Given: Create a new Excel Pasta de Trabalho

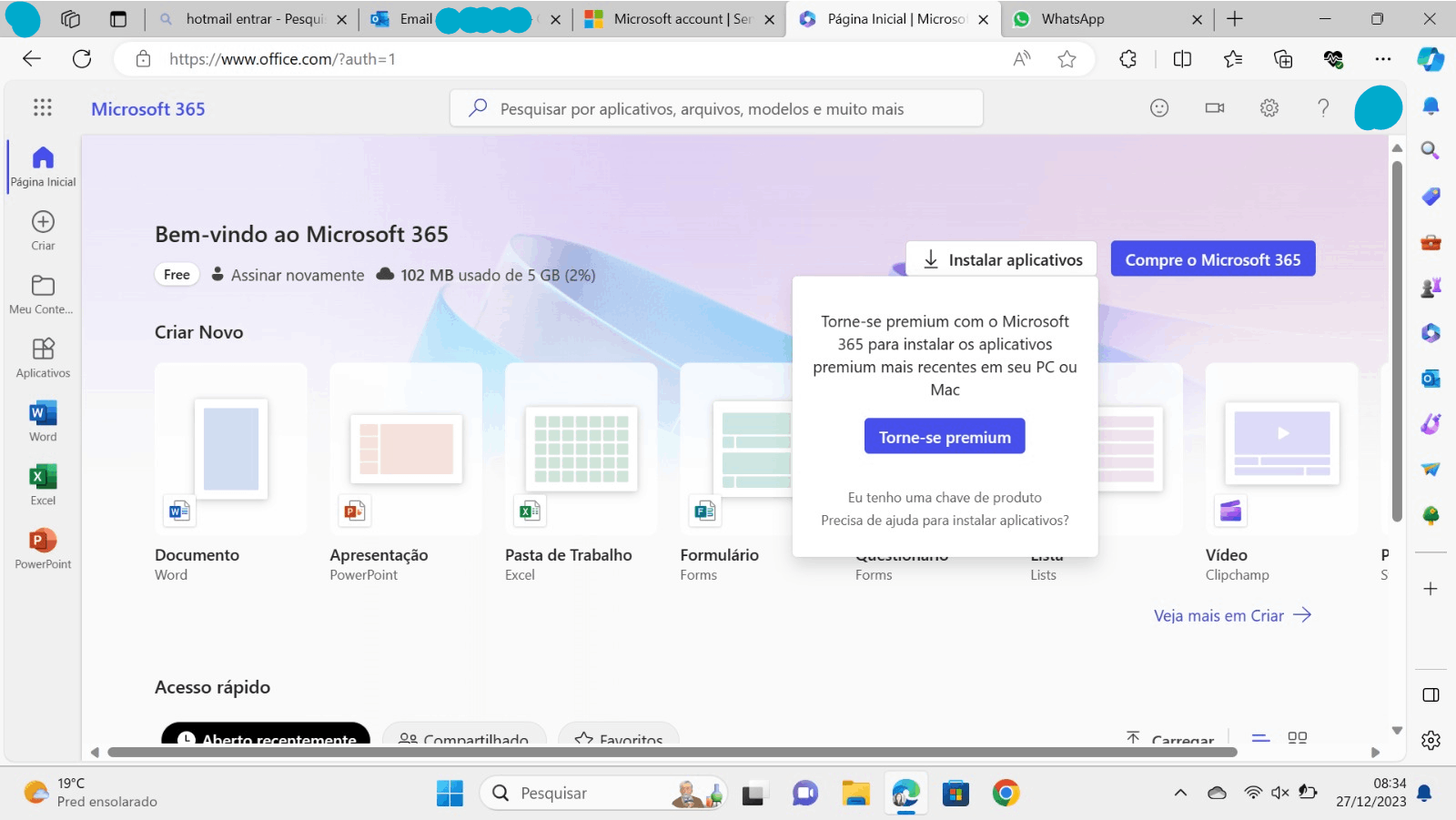Looking at the screenshot, I should [x=581, y=473].
